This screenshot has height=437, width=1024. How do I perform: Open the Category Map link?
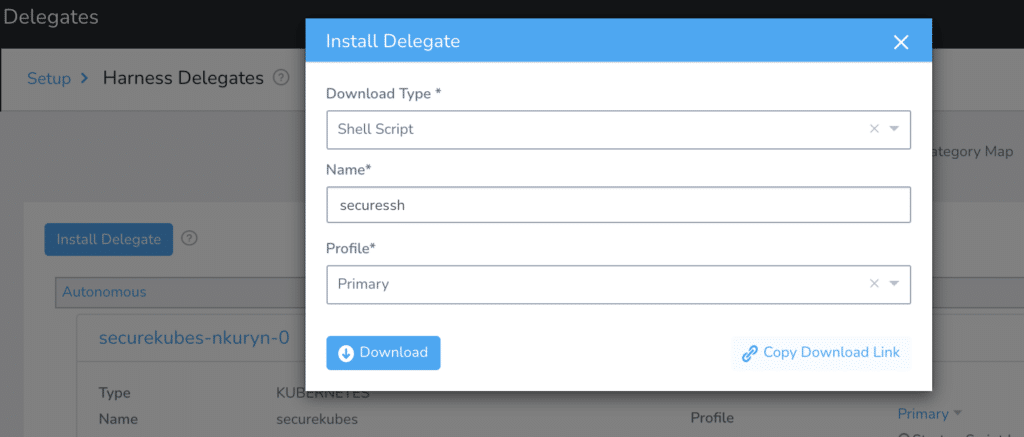(973, 152)
